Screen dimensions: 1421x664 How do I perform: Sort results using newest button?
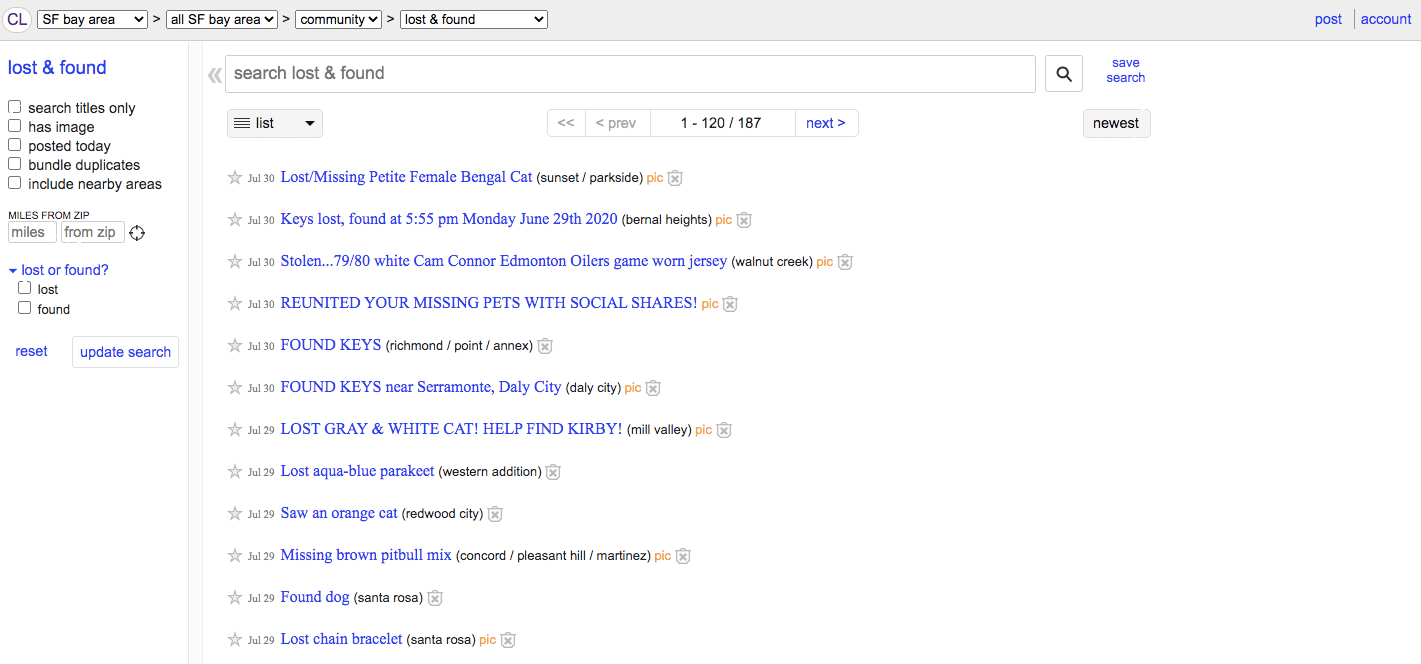(1116, 123)
